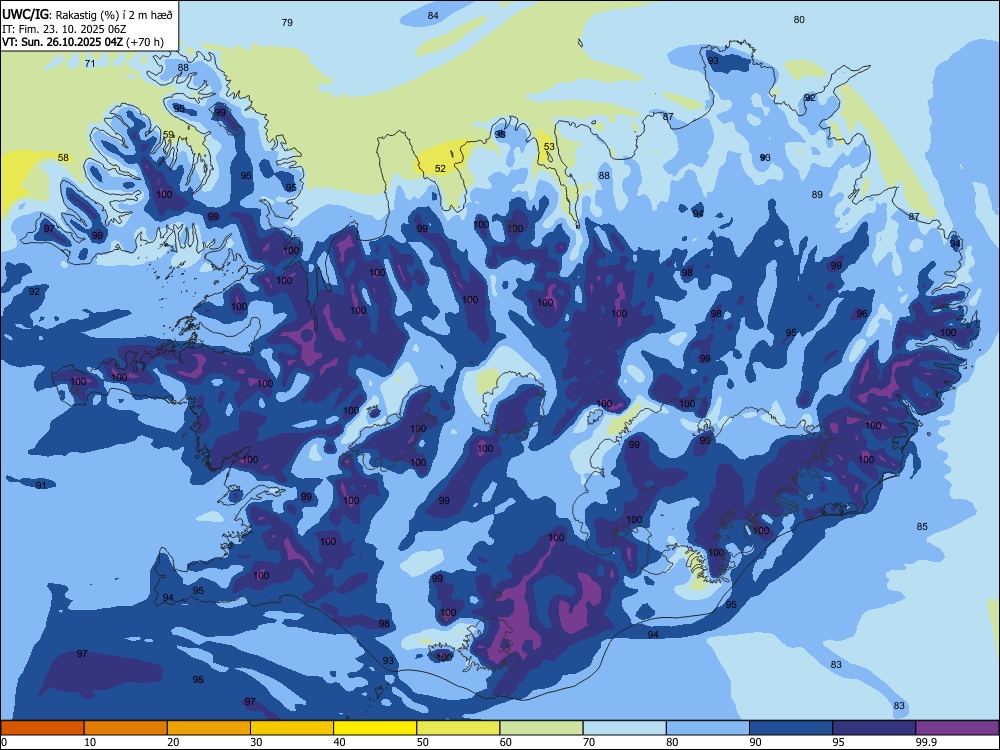The height and width of the screenshot is (750, 1000).
Task: Click the humidity value '96' on the map
Action: (862, 313)
